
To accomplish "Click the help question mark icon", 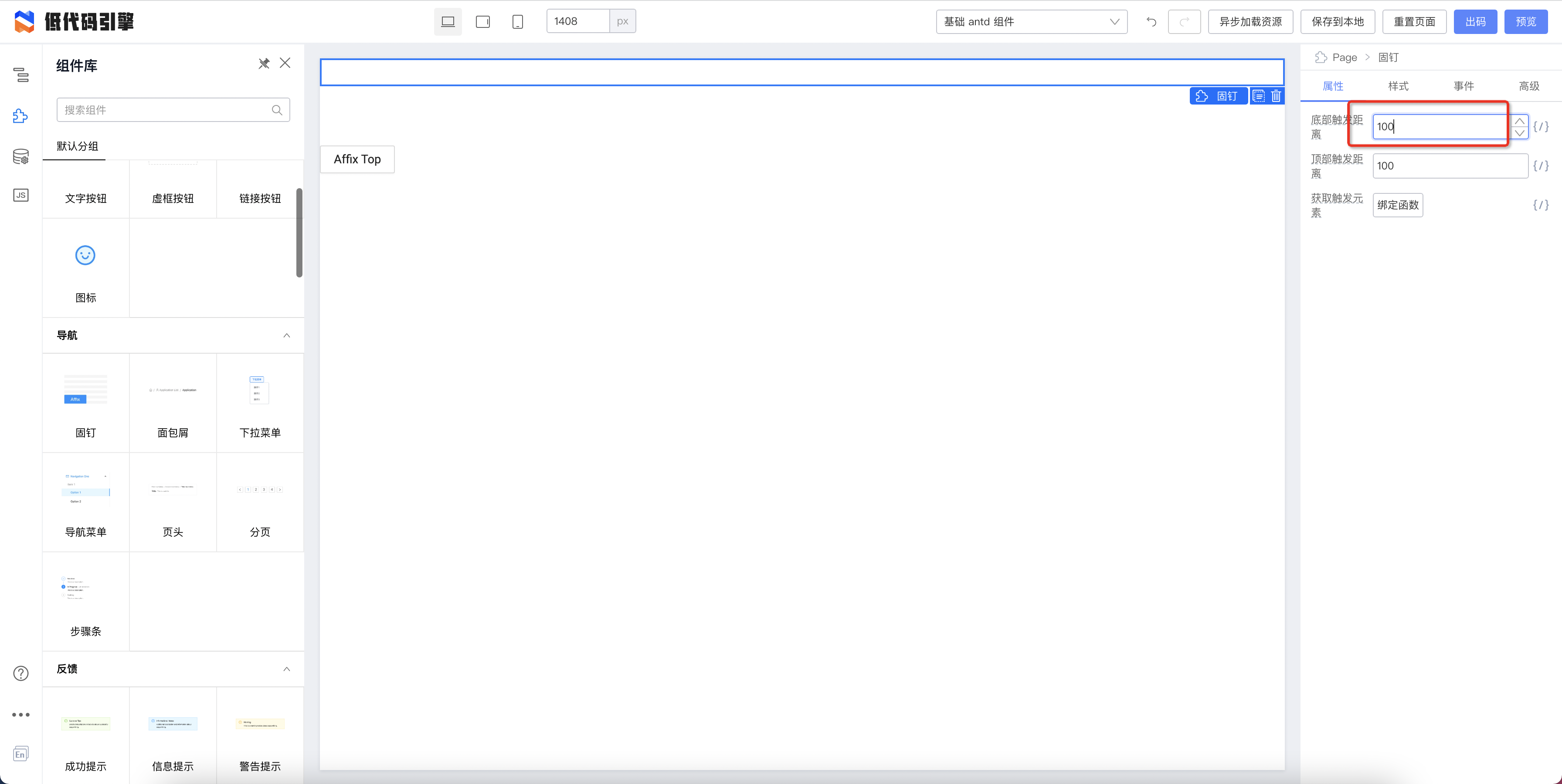I will [x=20, y=673].
